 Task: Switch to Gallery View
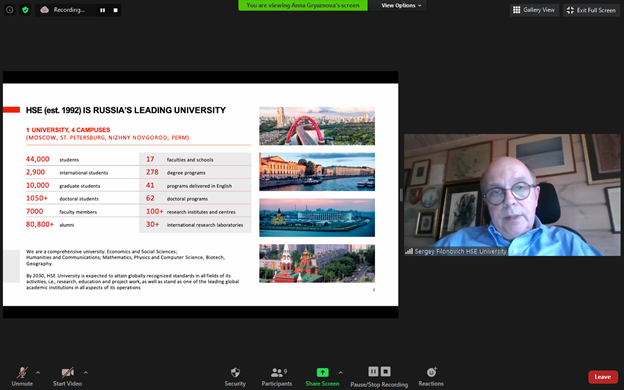(x=534, y=10)
